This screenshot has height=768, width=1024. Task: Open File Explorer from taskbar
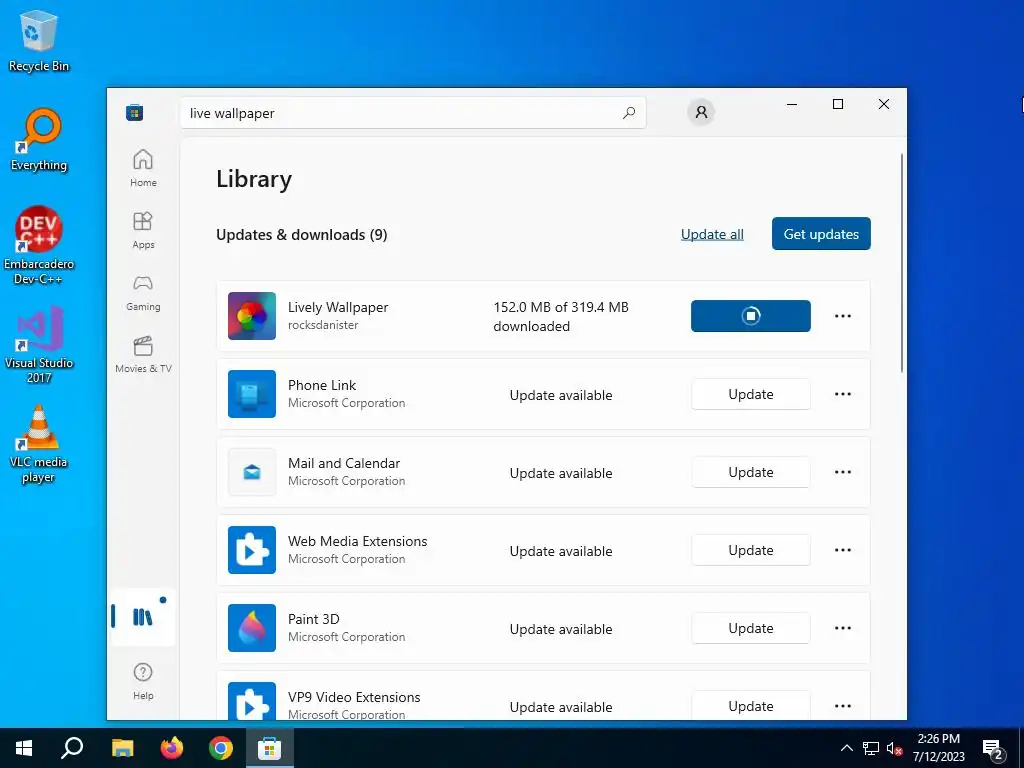pos(122,748)
